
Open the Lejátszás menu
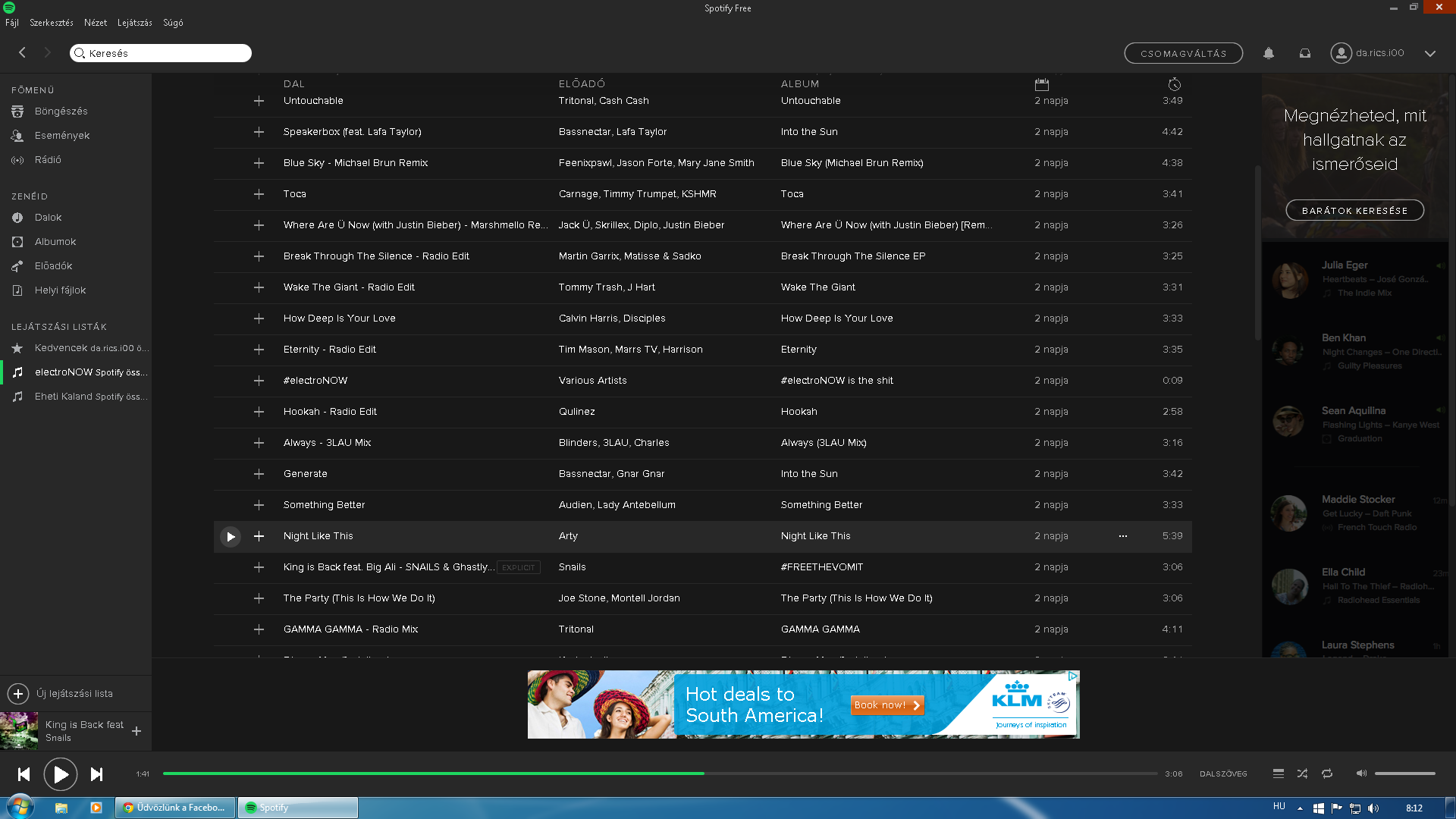(135, 23)
